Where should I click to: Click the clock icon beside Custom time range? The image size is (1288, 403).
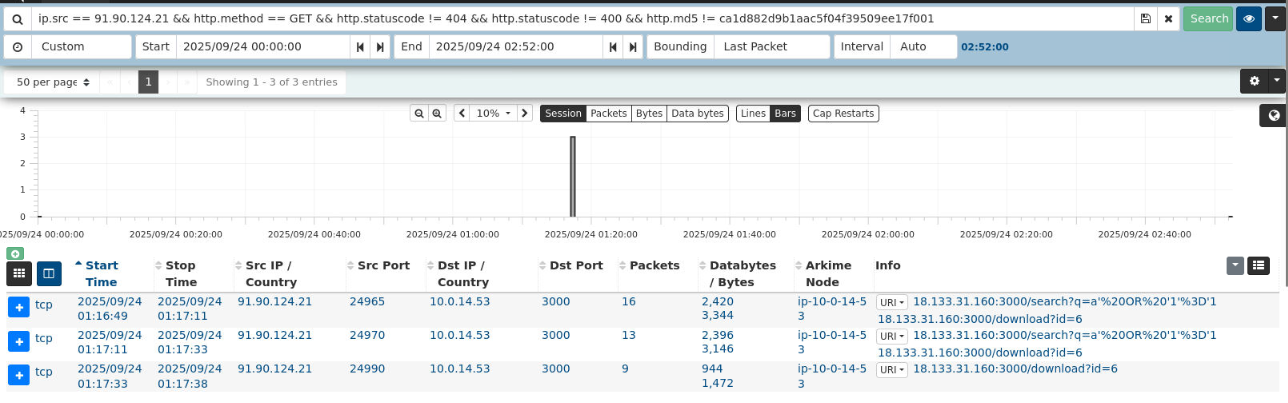point(17,47)
